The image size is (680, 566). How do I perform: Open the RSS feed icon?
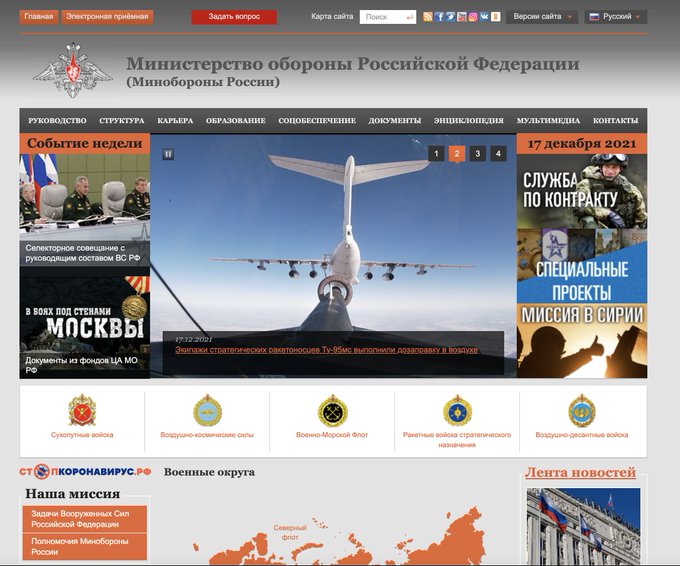click(x=428, y=17)
